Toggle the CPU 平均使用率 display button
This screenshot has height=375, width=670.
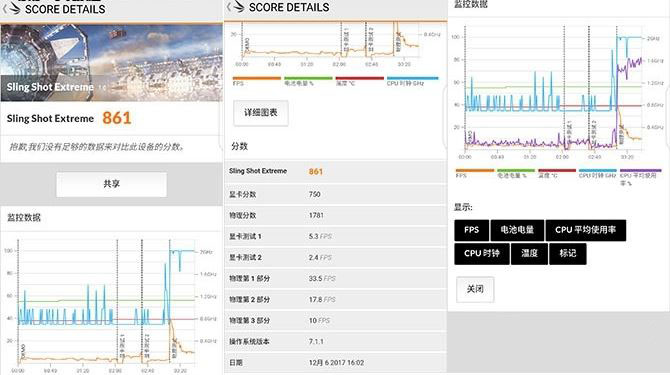click(585, 230)
